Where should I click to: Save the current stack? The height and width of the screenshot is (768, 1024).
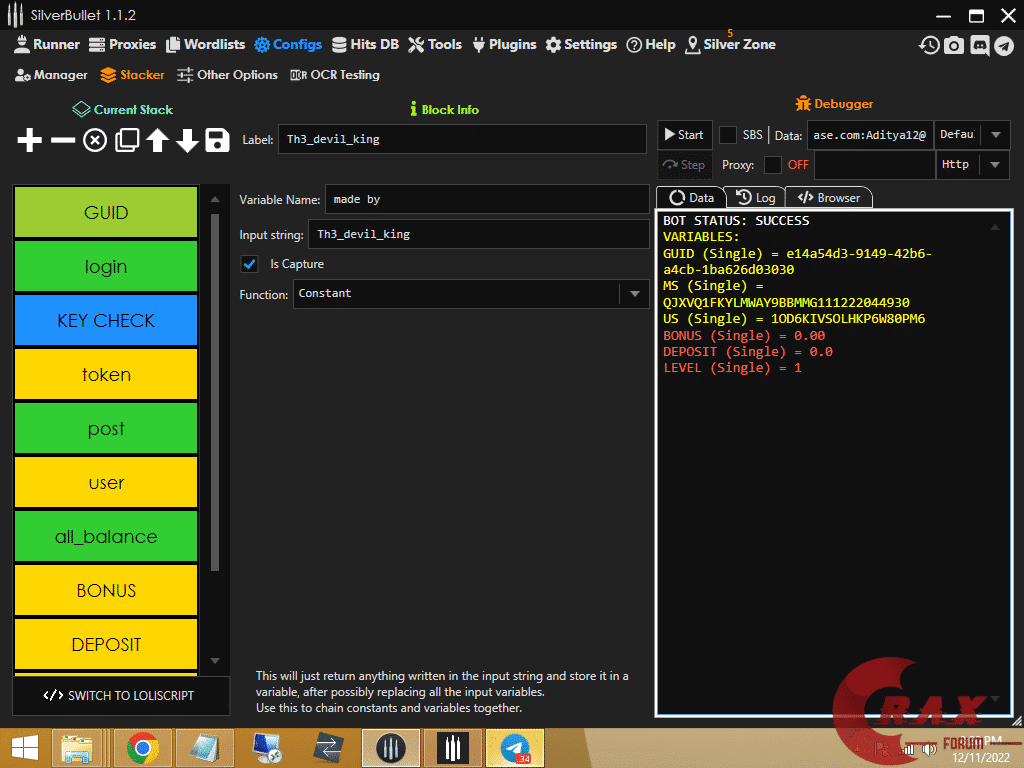tap(217, 140)
